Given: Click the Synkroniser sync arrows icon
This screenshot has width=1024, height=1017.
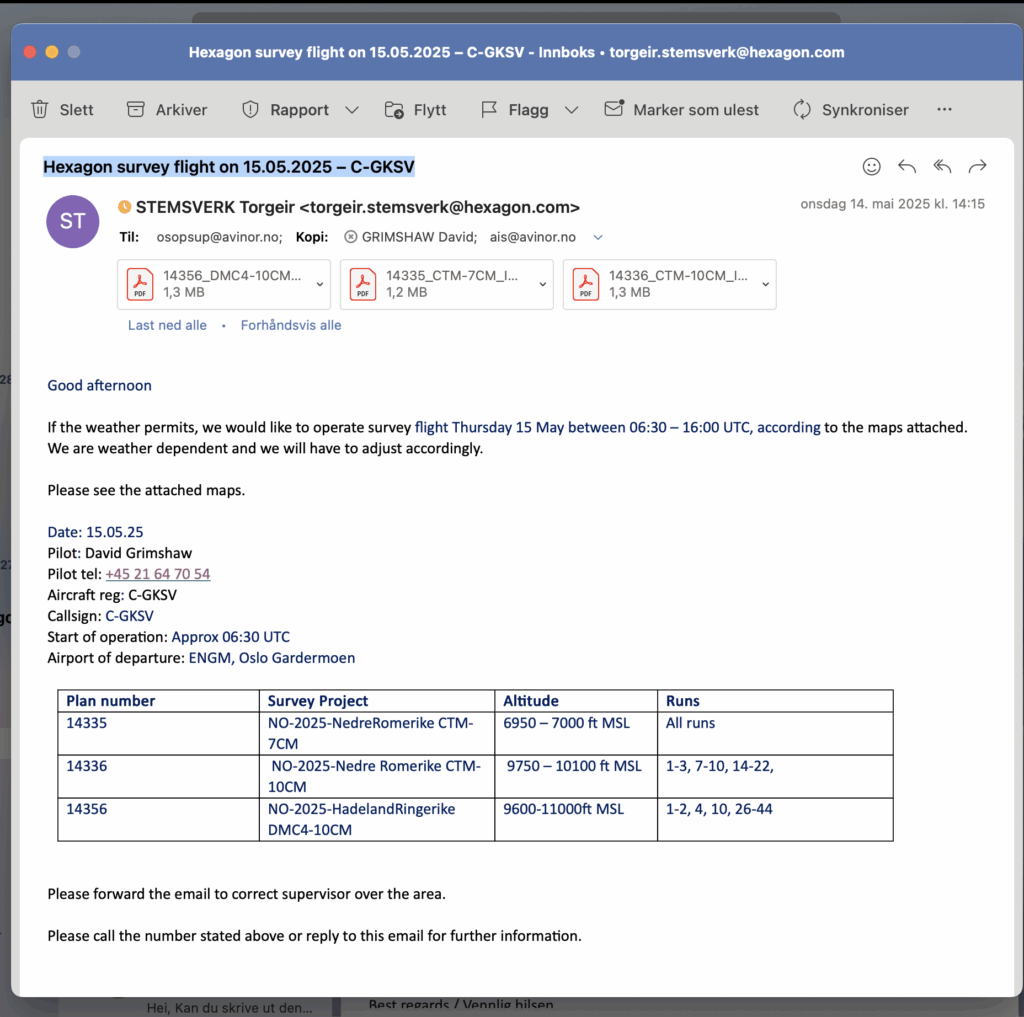Looking at the screenshot, I should click(x=802, y=109).
